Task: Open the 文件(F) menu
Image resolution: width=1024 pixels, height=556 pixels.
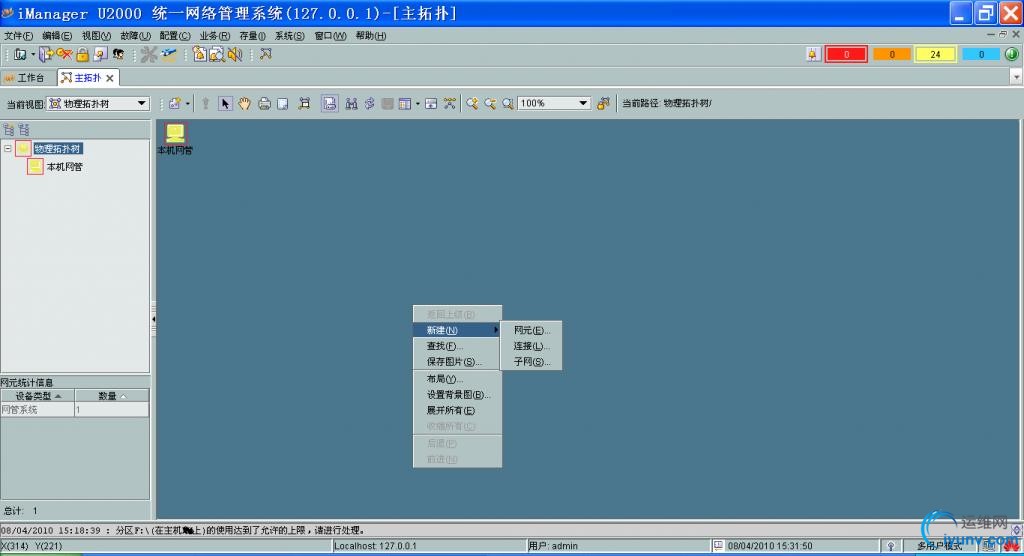Action: [x=18, y=36]
